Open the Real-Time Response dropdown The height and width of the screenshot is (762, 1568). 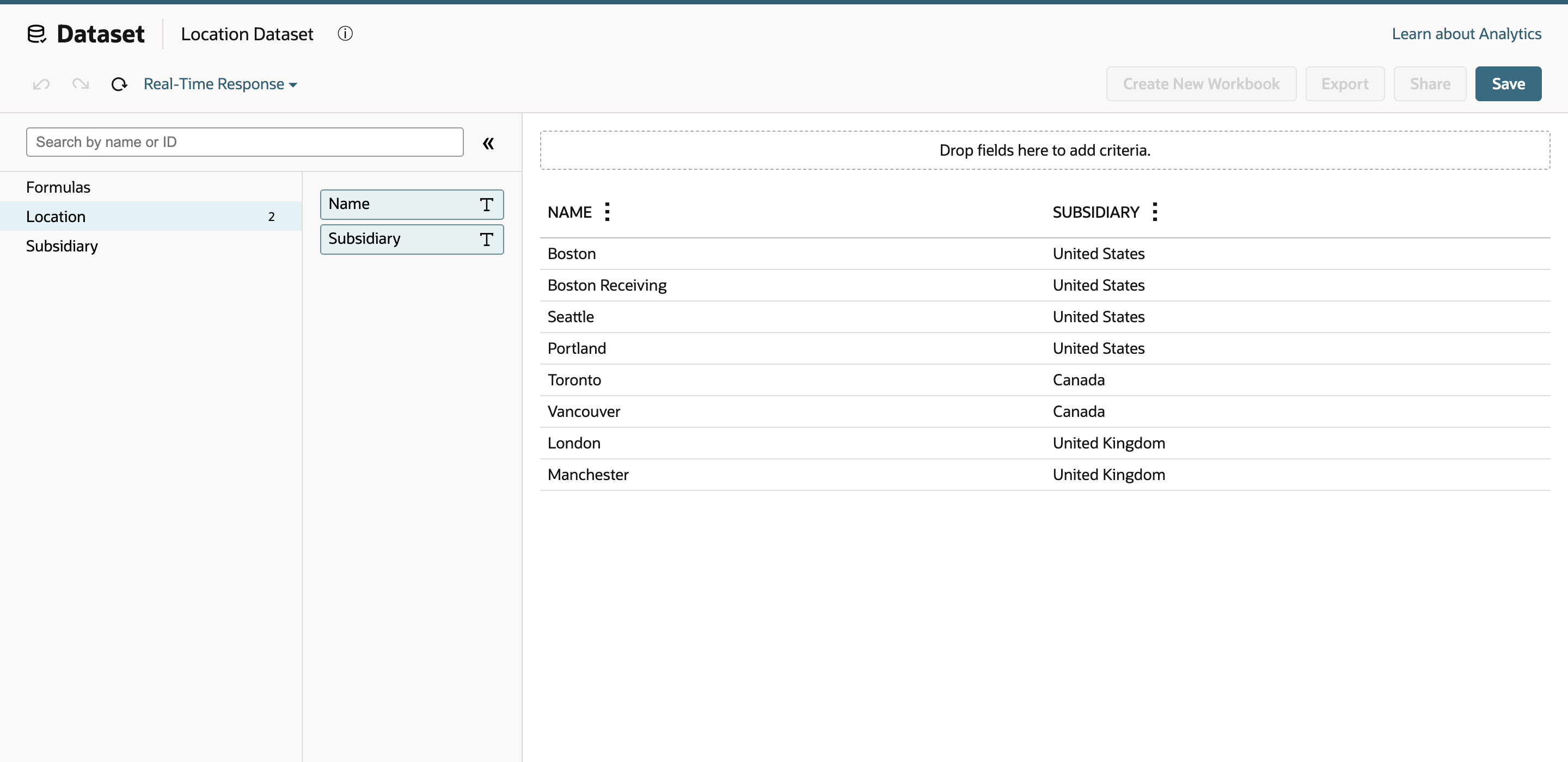220,84
